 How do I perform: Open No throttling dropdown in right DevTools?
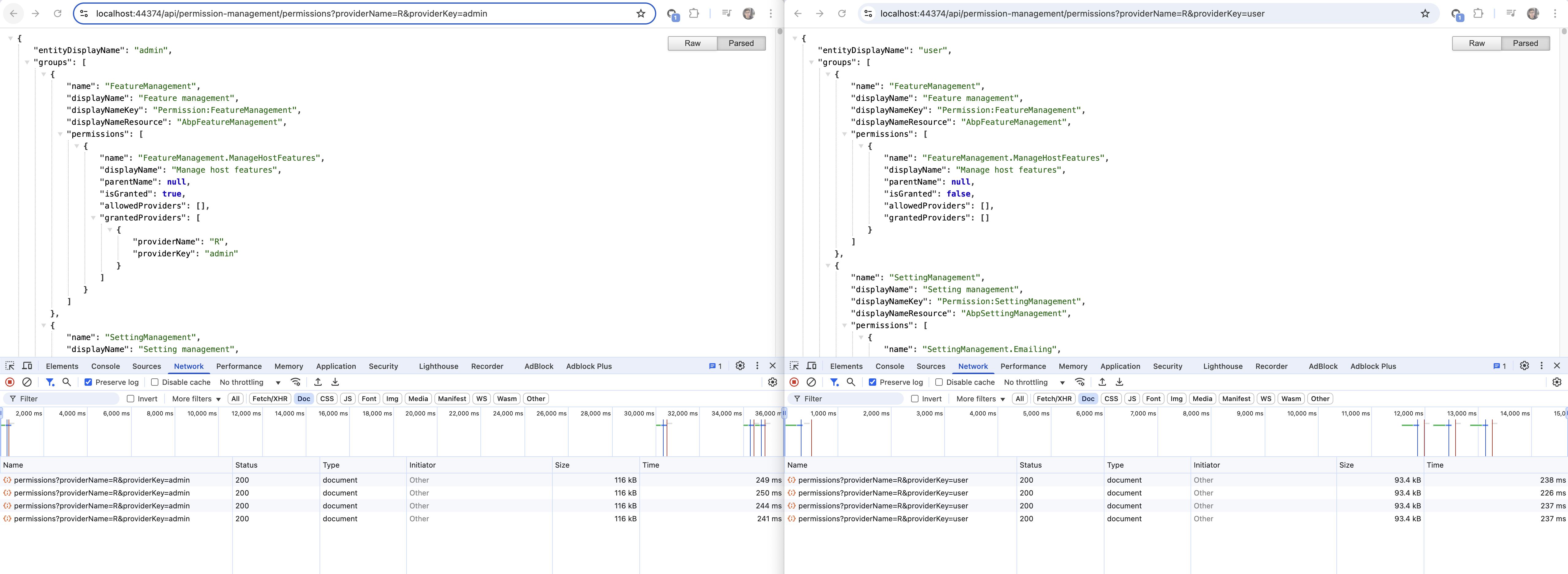click(1034, 382)
